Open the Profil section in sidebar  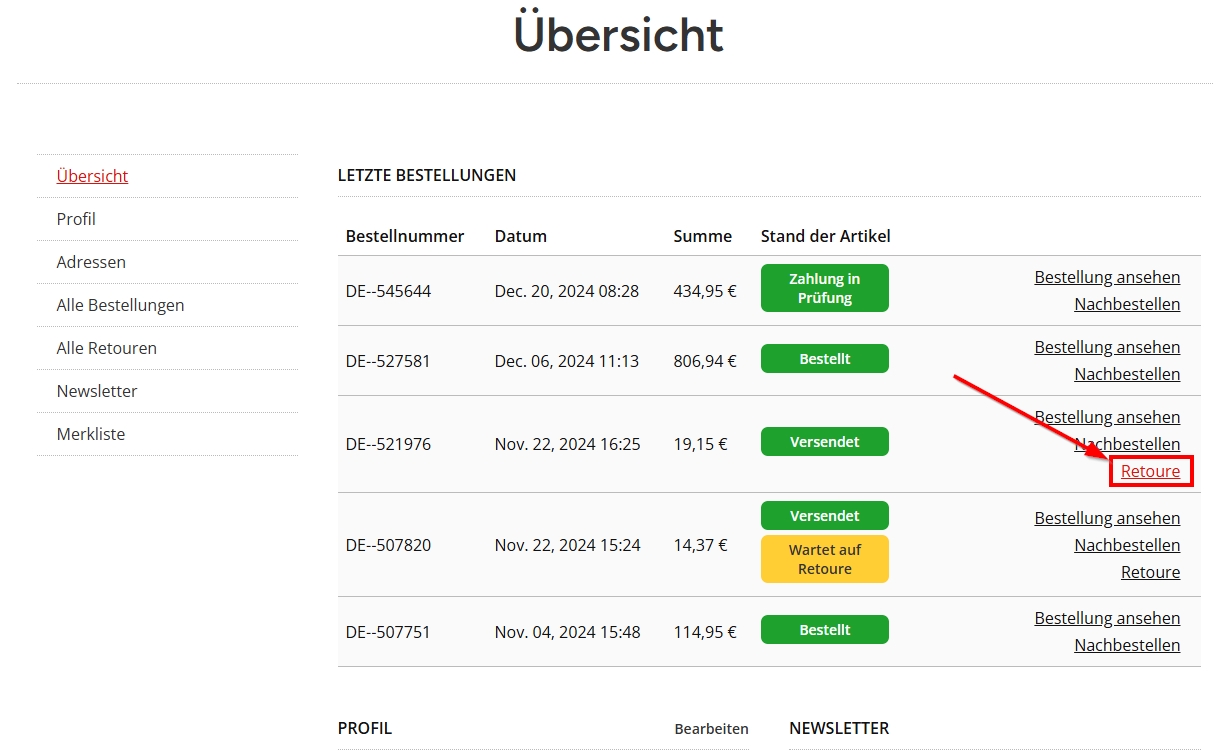pyautogui.click(x=75, y=218)
